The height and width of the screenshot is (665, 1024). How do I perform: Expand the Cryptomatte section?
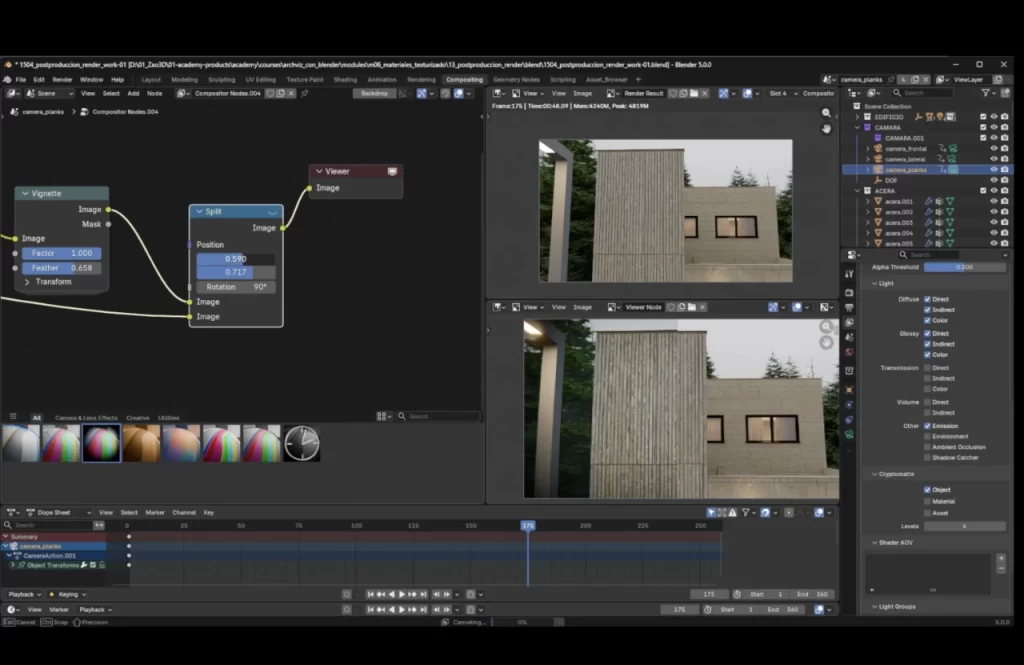click(875, 474)
